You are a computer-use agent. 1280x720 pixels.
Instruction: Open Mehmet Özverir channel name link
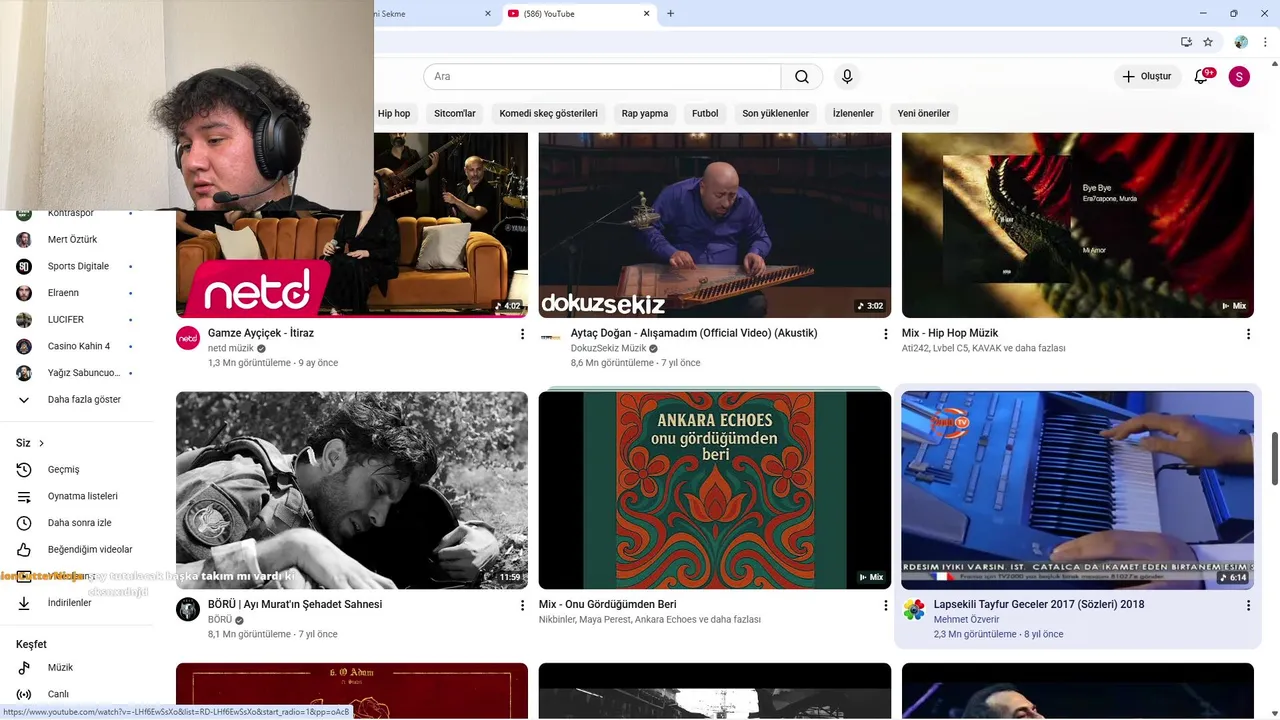pos(967,620)
